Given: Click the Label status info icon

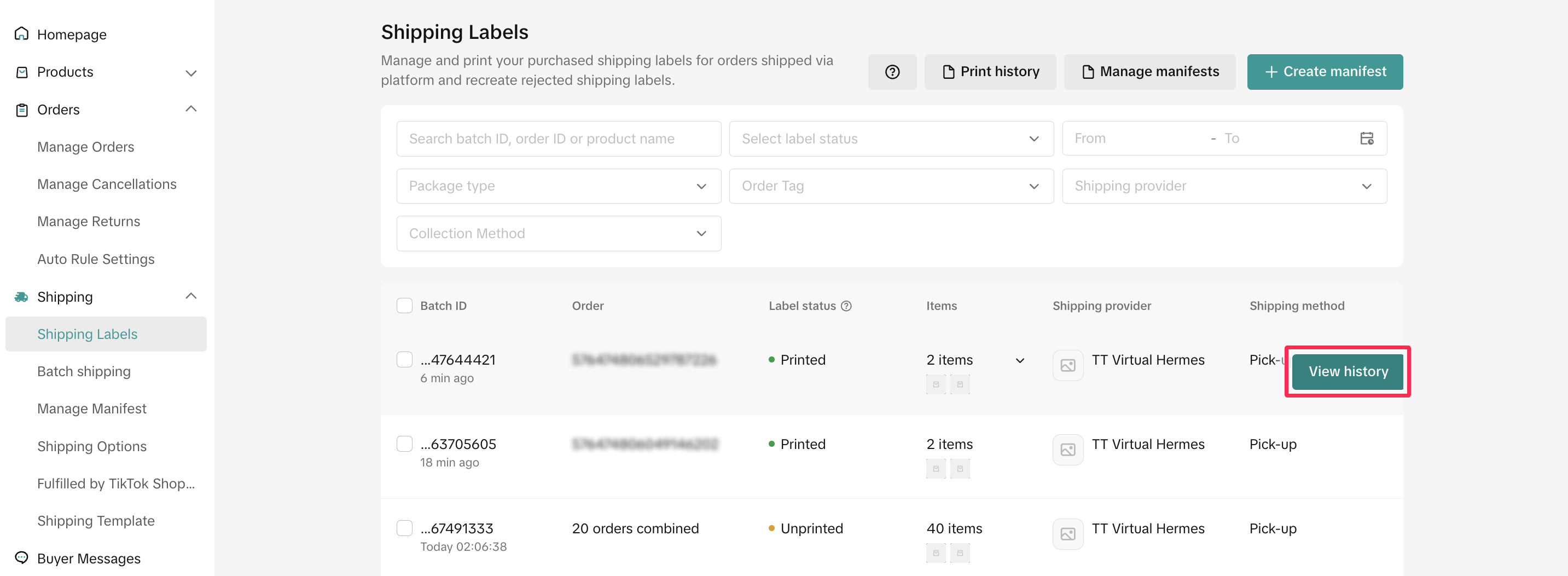Looking at the screenshot, I should [846, 306].
